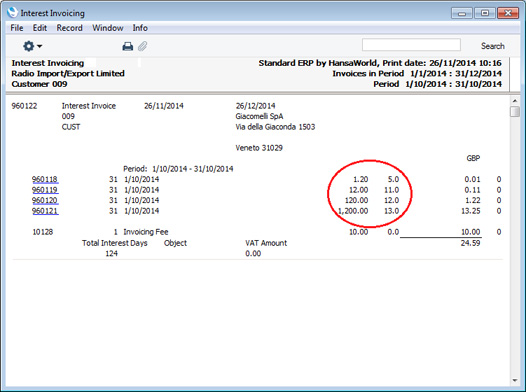The width and height of the screenshot is (526, 392).
Task: Click the paperclip attachments icon
Action: (143, 46)
